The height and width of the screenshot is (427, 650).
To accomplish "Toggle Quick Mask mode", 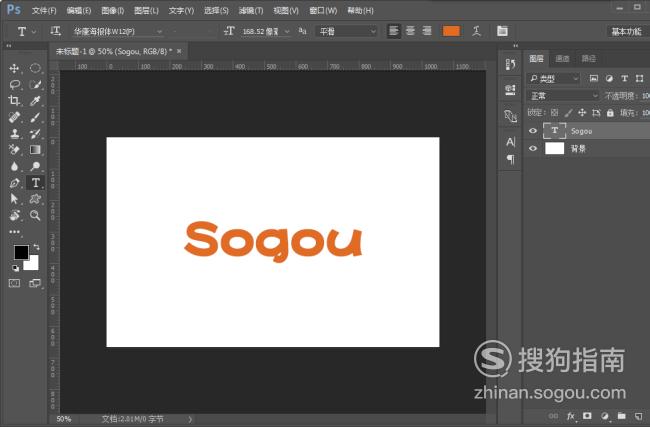I will coord(15,283).
